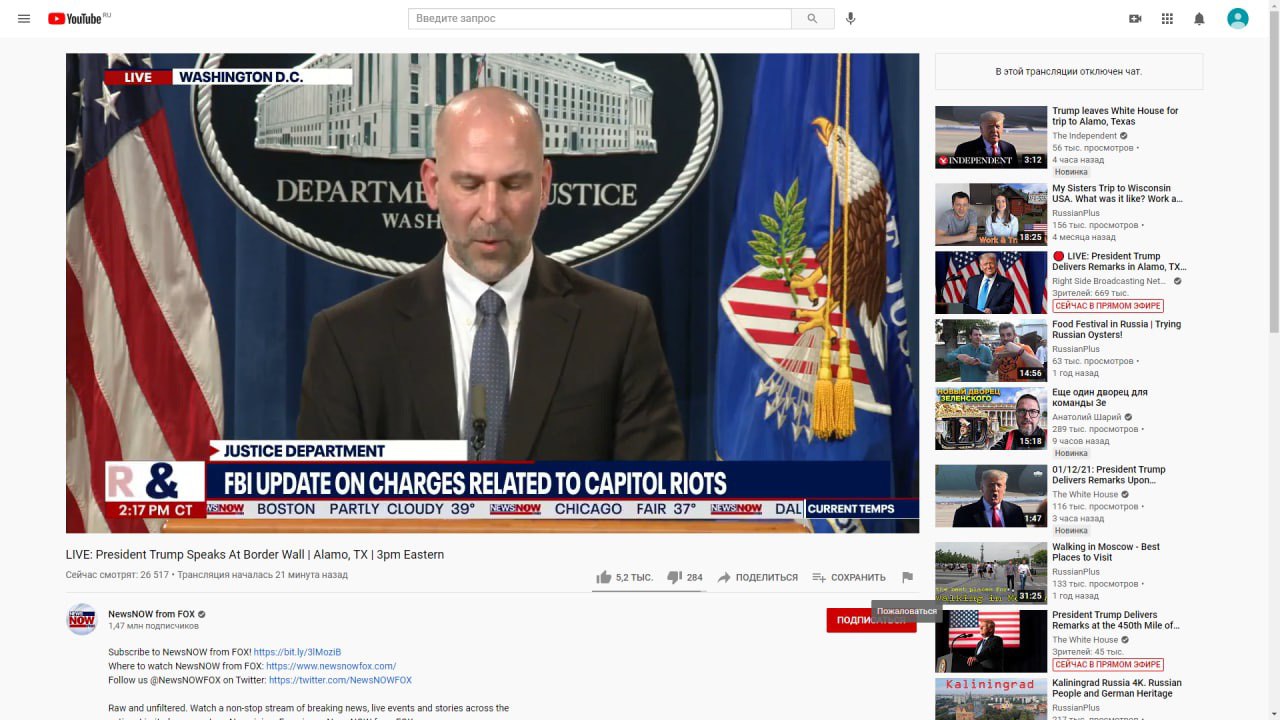Open Анатолий Шарий channel name
This screenshot has height=720, width=1280.
pyautogui.click(x=1086, y=417)
